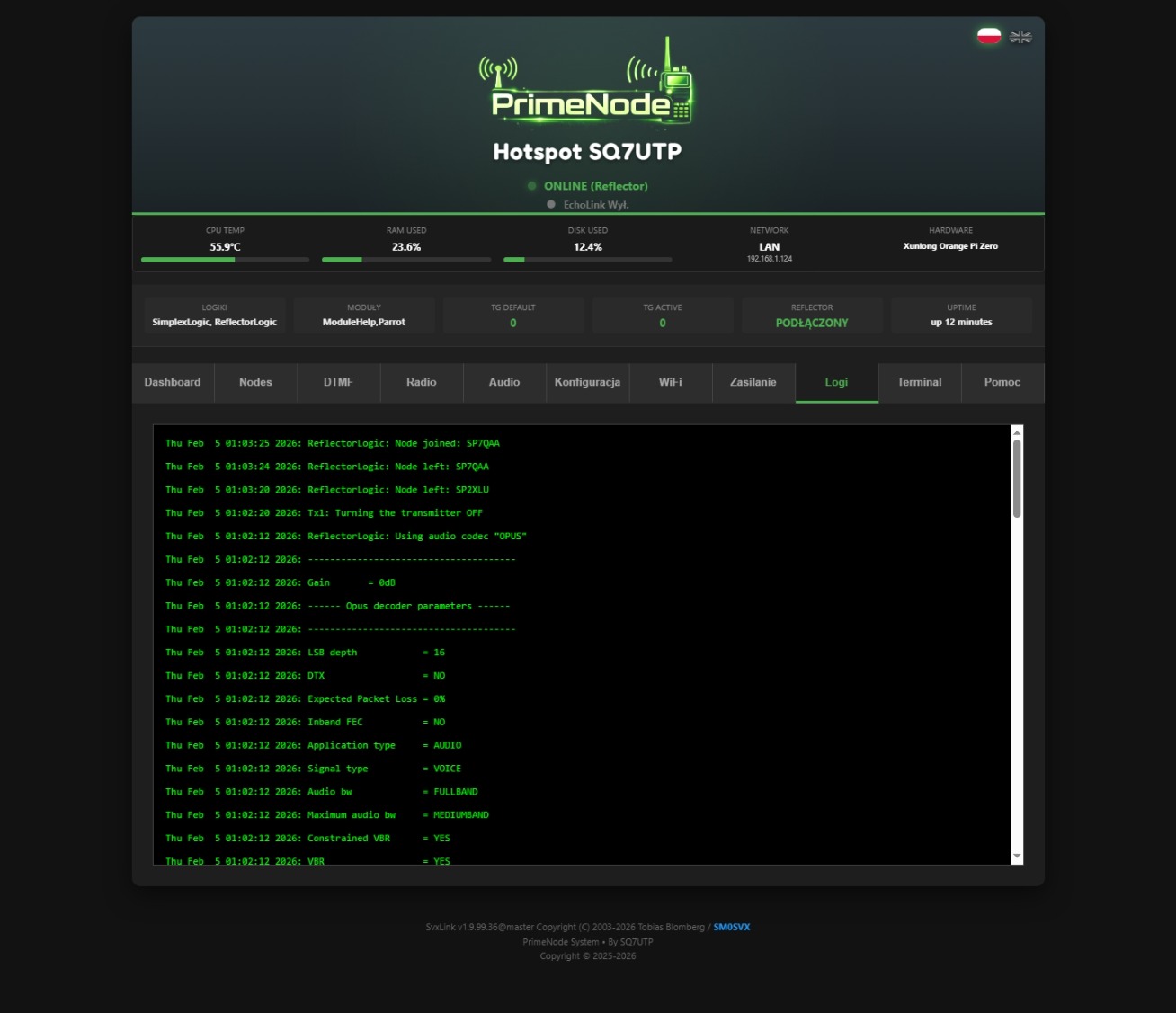Screen dimensions: 1176x1013
Task: Open the Pomoc help tab
Action: tap(1002, 383)
